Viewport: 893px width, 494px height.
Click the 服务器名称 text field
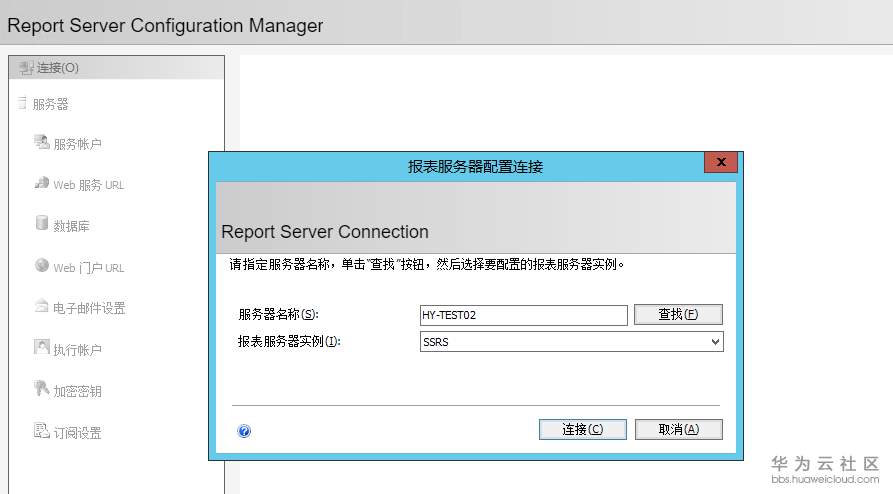click(x=523, y=315)
